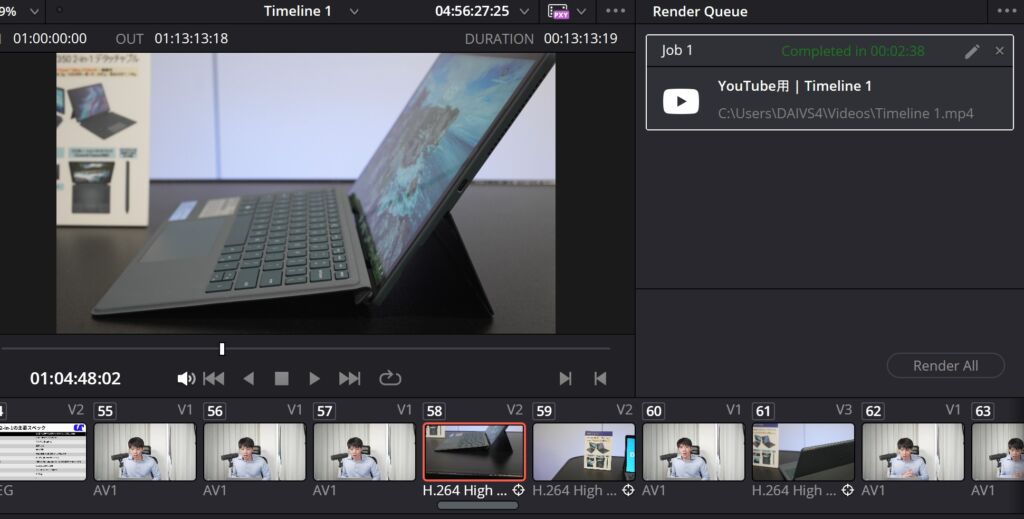The height and width of the screenshot is (519, 1024).
Task: Click the DURATION value 00:13:13:19
Action: (x=581, y=39)
